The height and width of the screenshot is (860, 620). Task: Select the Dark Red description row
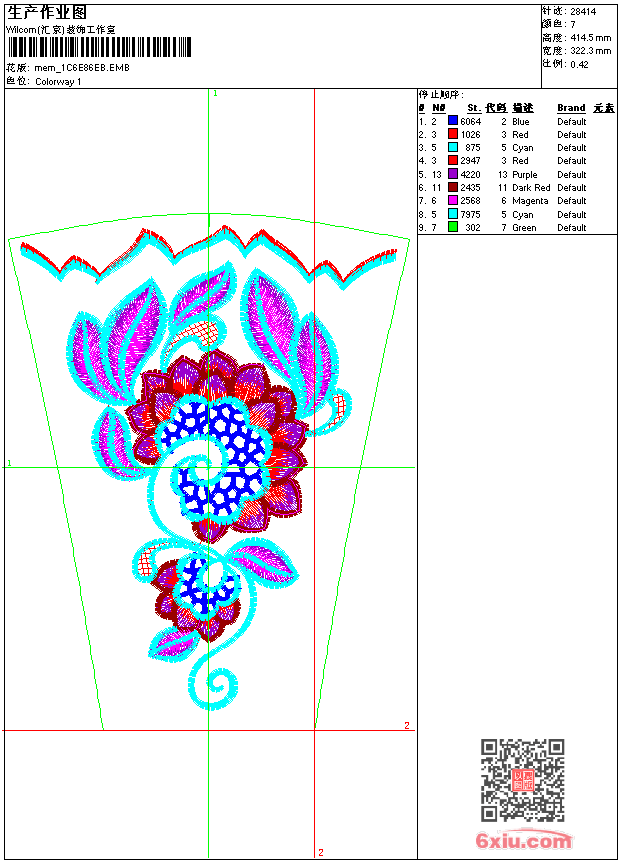(x=517, y=187)
